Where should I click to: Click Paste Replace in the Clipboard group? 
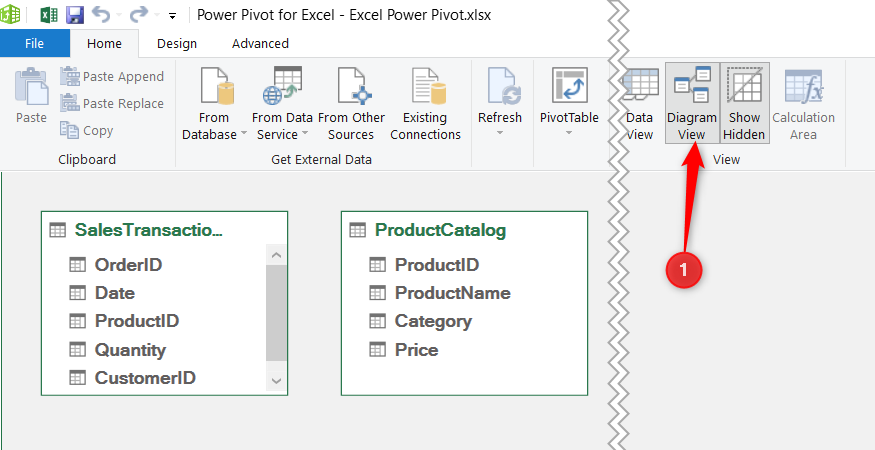[x=112, y=103]
